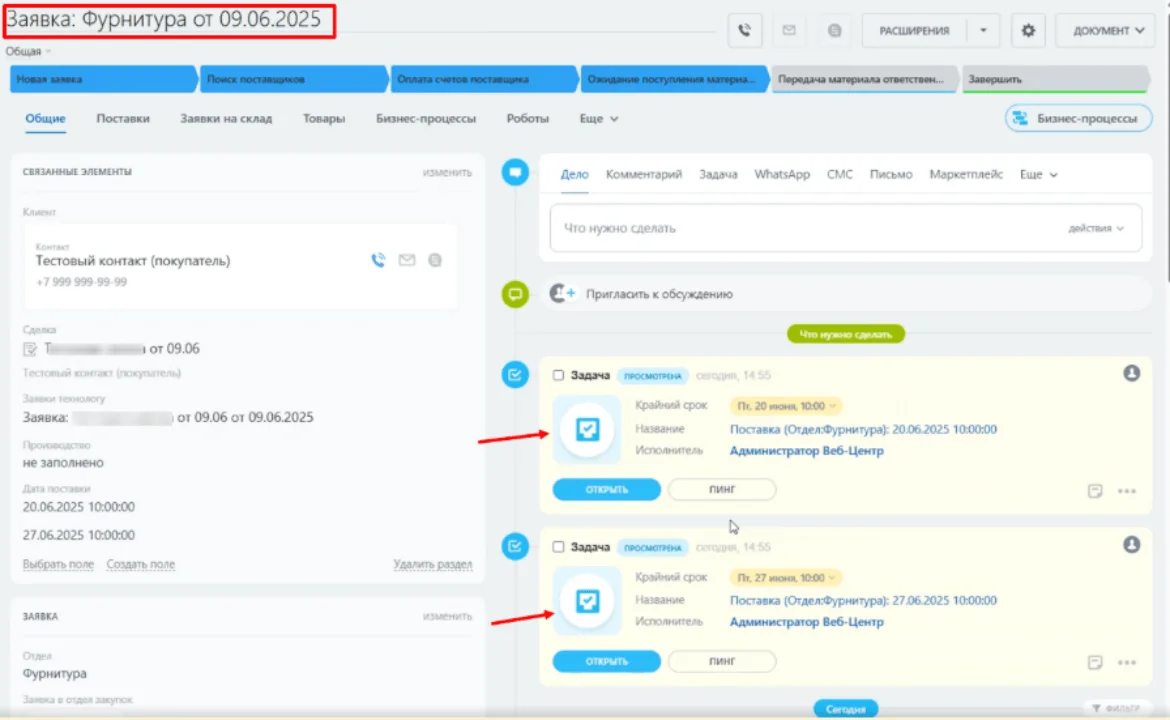This screenshot has width=1170, height=720.
Task: Expand the Расширения dropdown arrow
Action: point(983,31)
